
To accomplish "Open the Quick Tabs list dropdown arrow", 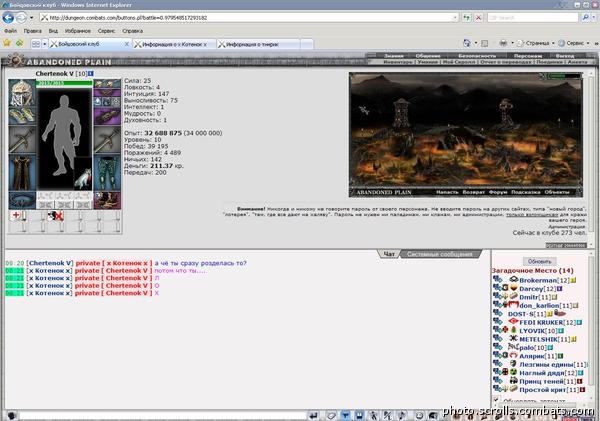I will click(x=44, y=44).
